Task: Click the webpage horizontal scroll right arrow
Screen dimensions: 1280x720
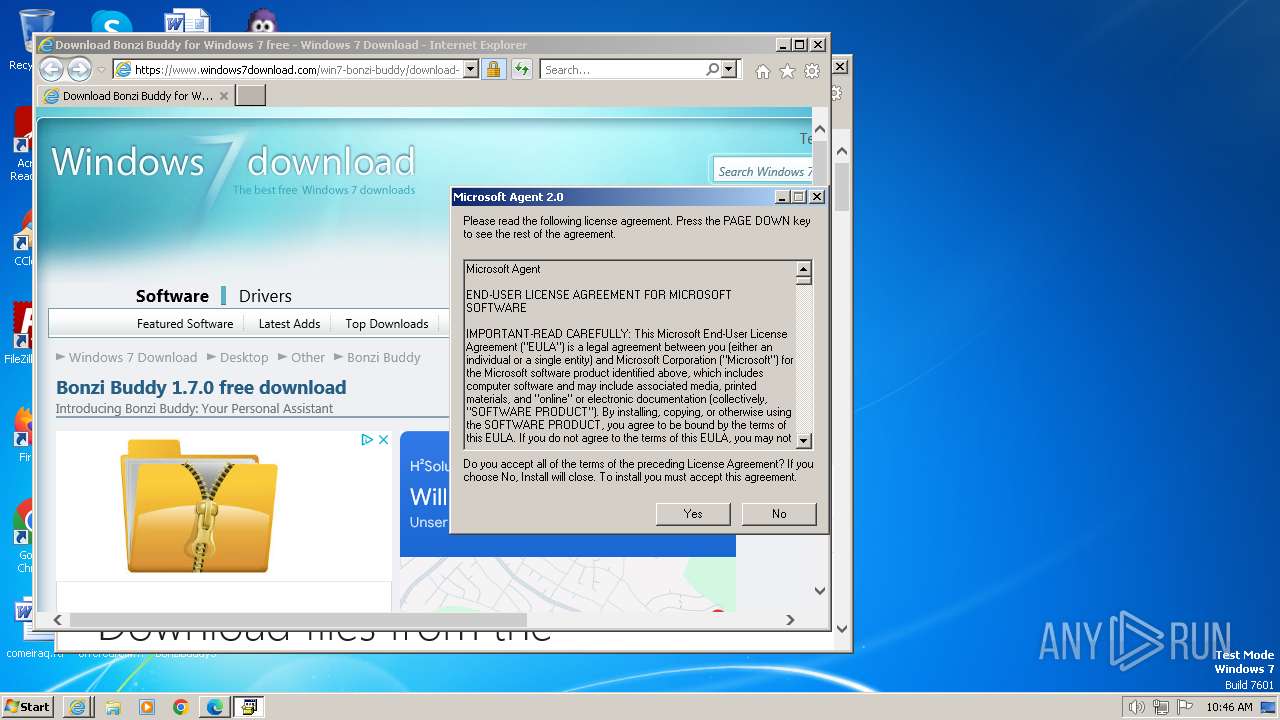Action: [790, 620]
